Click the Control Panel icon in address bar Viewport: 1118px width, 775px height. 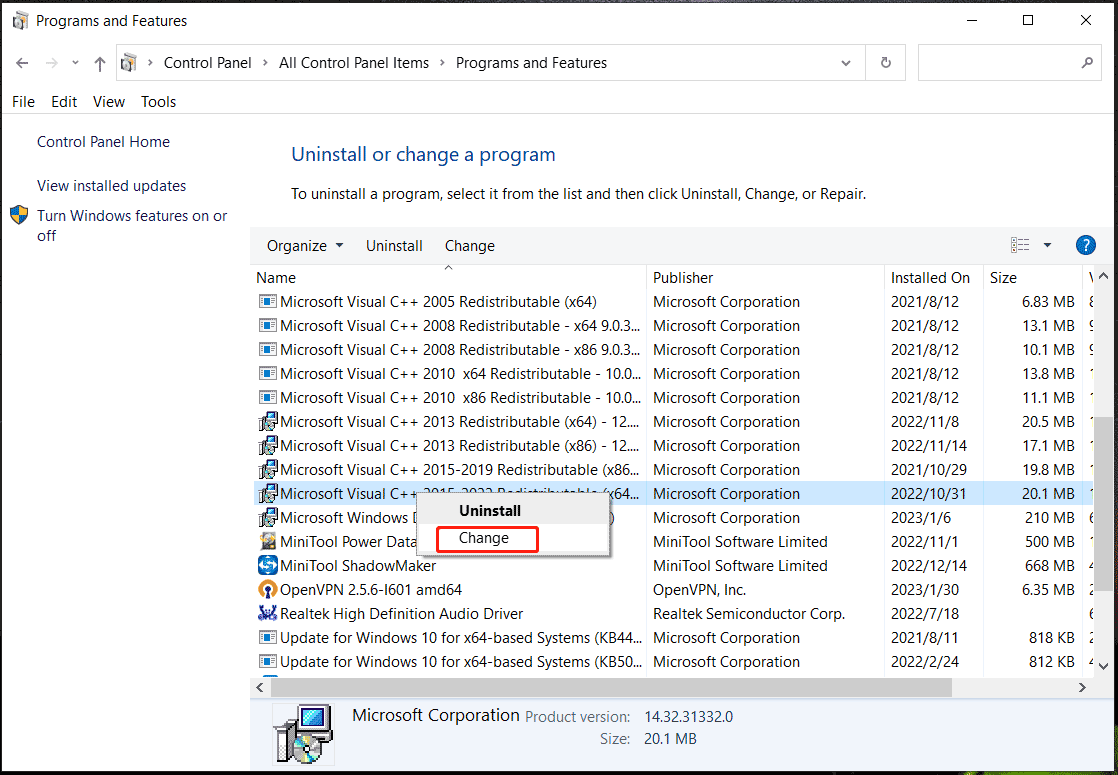point(129,62)
